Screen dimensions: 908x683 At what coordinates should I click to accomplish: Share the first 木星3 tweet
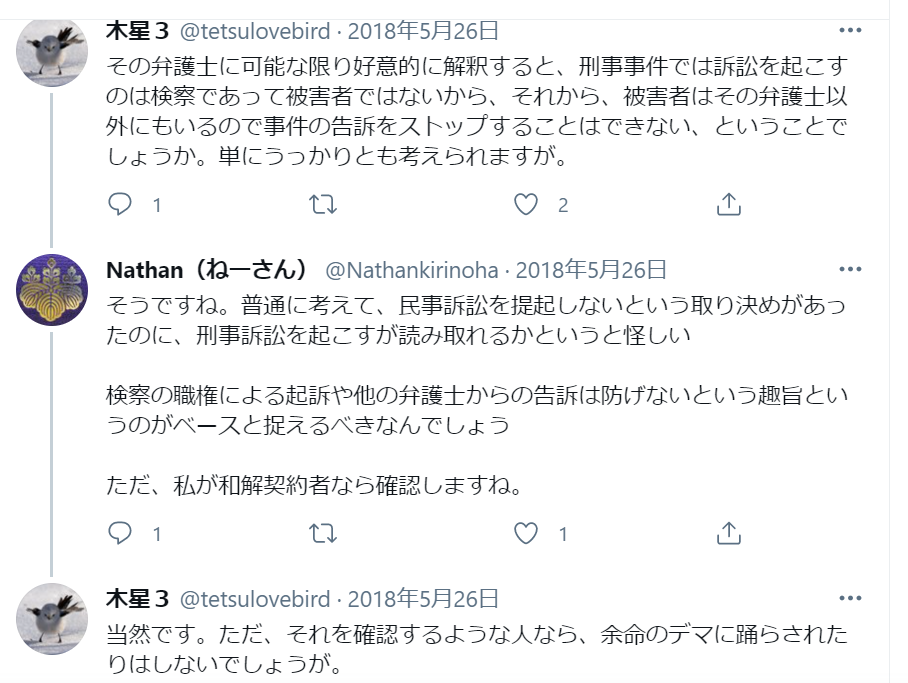coord(729,205)
